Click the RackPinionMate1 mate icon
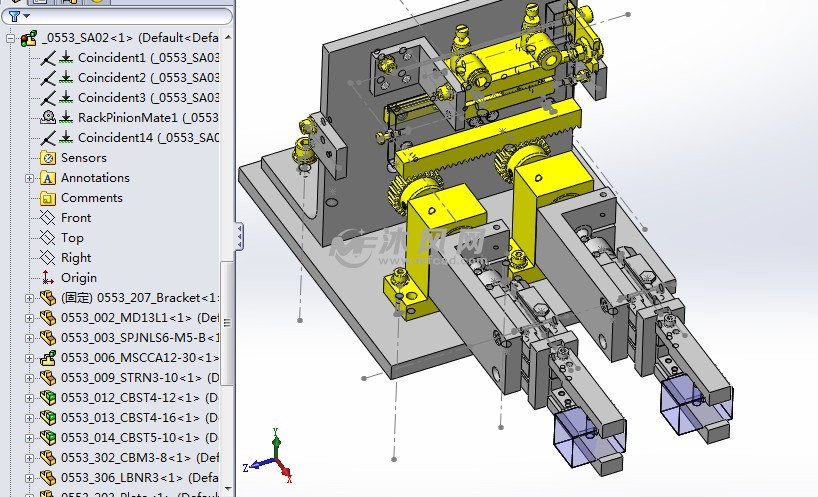The image size is (818, 497). tap(48, 118)
